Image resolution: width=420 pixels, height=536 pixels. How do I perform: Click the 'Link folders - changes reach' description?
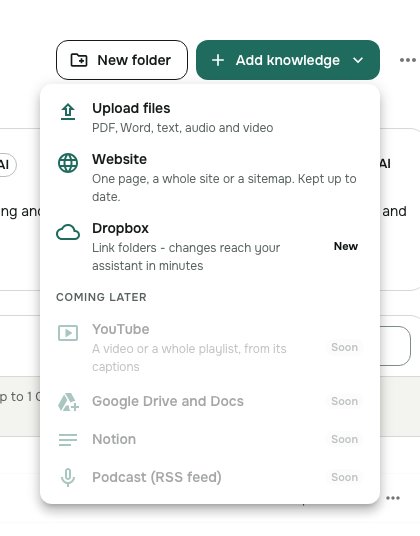[x=186, y=257]
